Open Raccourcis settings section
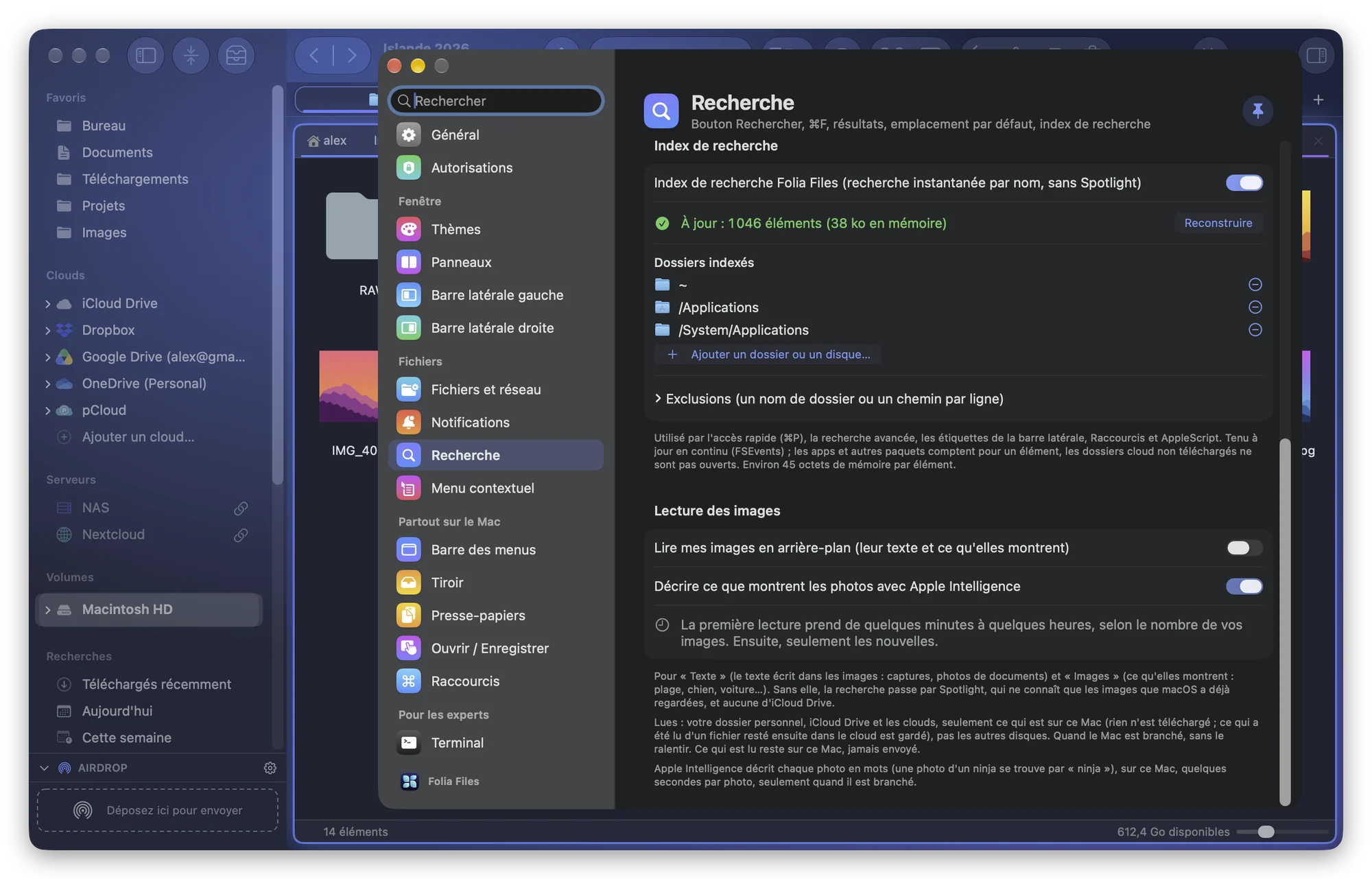Viewport: 1372px width, 879px height. pos(496,681)
